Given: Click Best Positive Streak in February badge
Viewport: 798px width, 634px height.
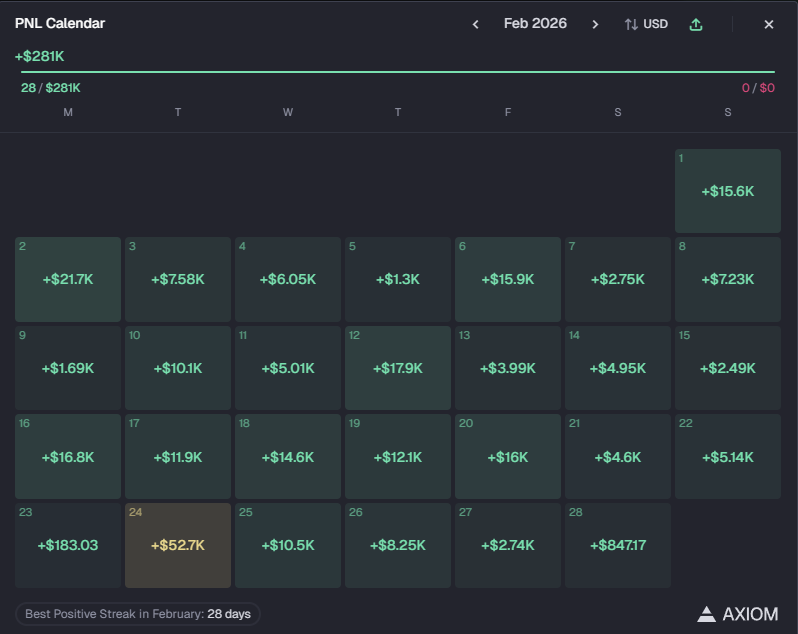Looking at the screenshot, I should tap(138, 614).
